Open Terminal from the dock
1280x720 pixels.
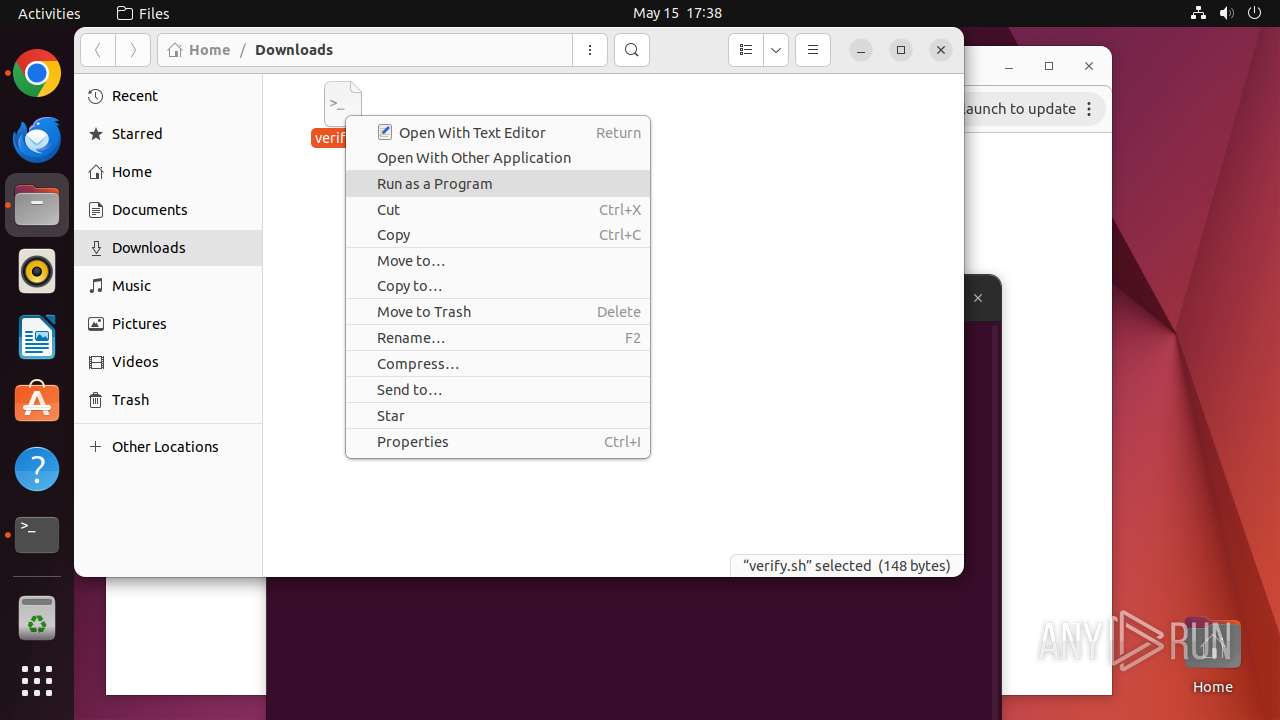(x=37, y=535)
